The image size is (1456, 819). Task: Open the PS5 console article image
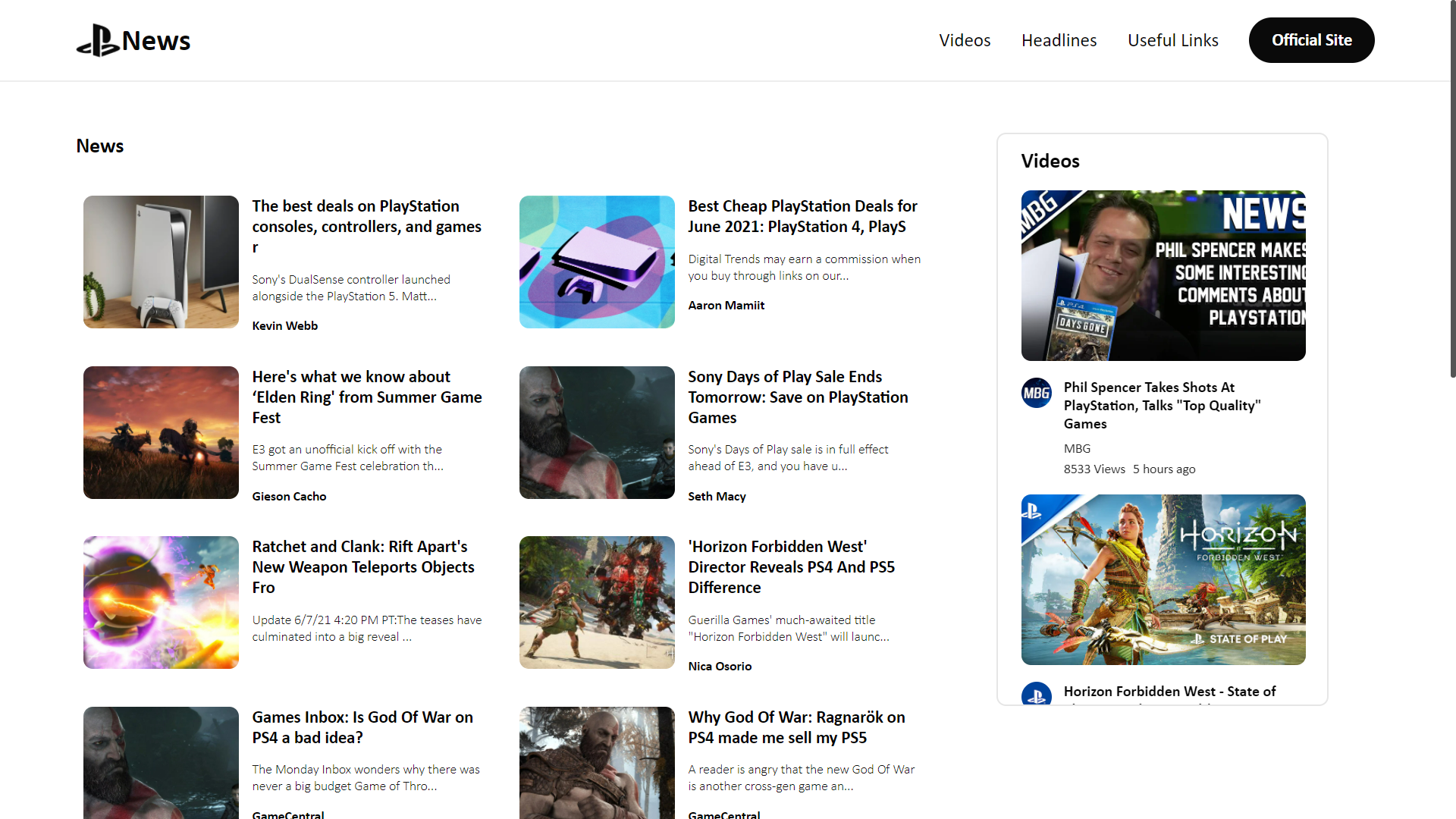point(161,262)
